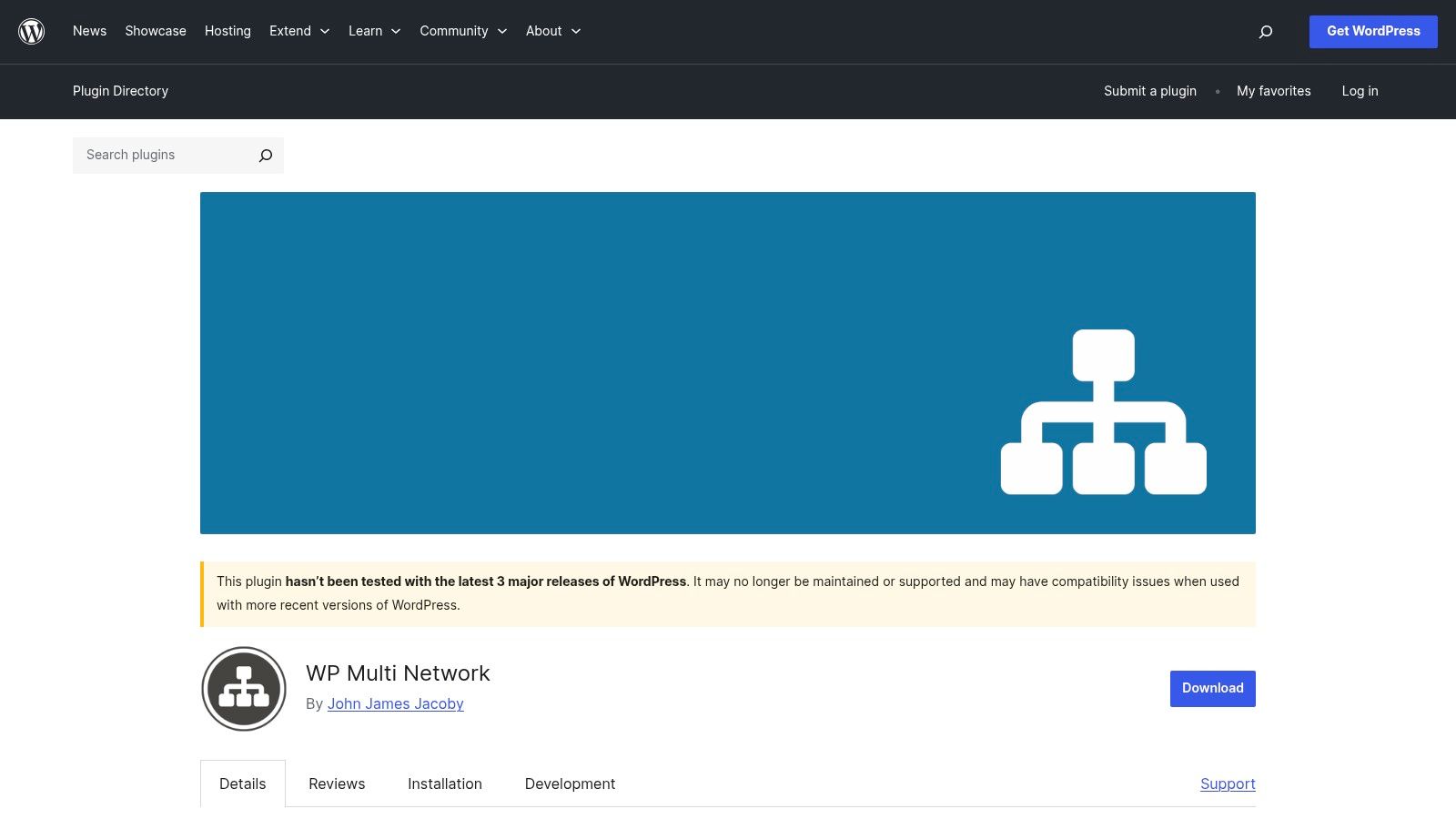Open My favorites link

click(1274, 91)
